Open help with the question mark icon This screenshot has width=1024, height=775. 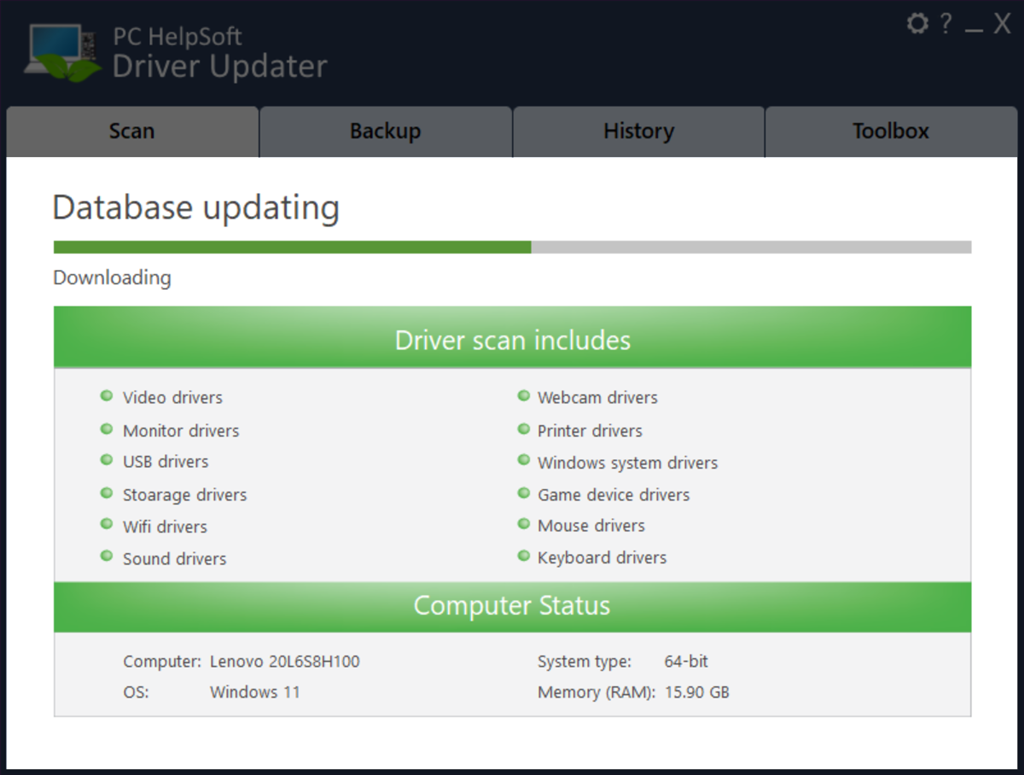coord(946,24)
